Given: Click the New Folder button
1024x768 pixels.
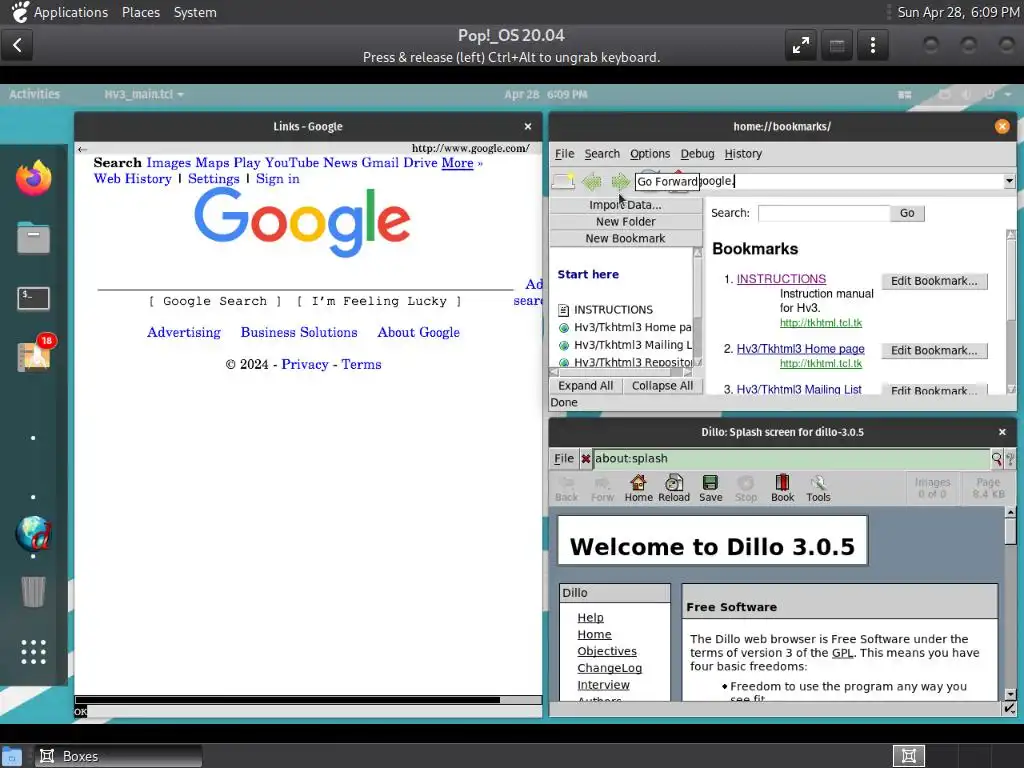Looking at the screenshot, I should [626, 222].
